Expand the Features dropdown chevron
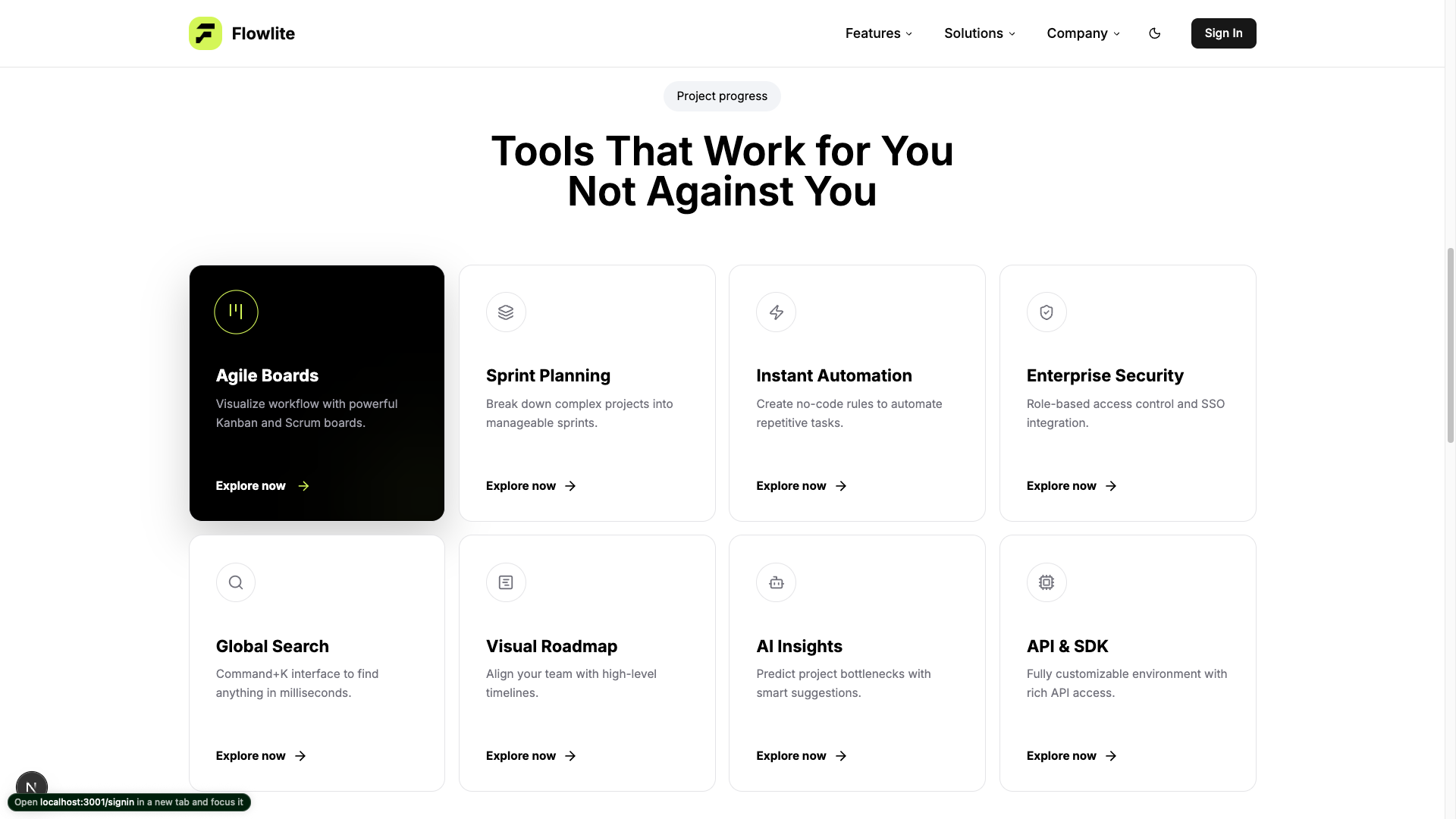The height and width of the screenshot is (819, 1456). pos(909,34)
